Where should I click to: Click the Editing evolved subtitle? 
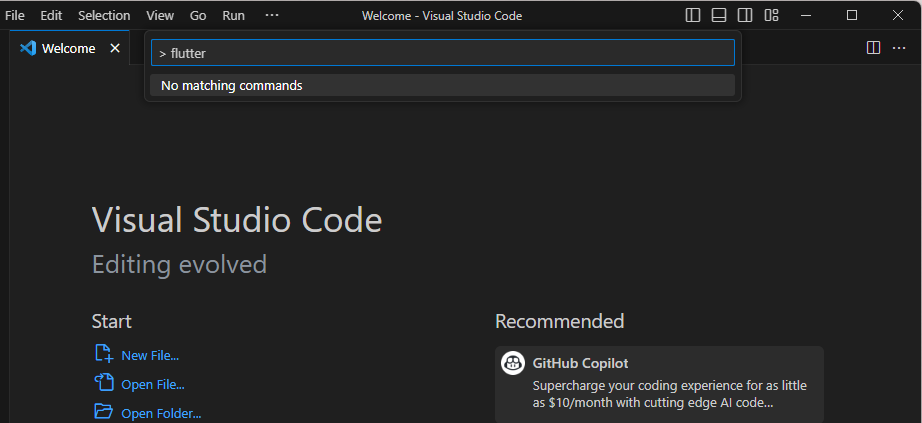(179, 264)
